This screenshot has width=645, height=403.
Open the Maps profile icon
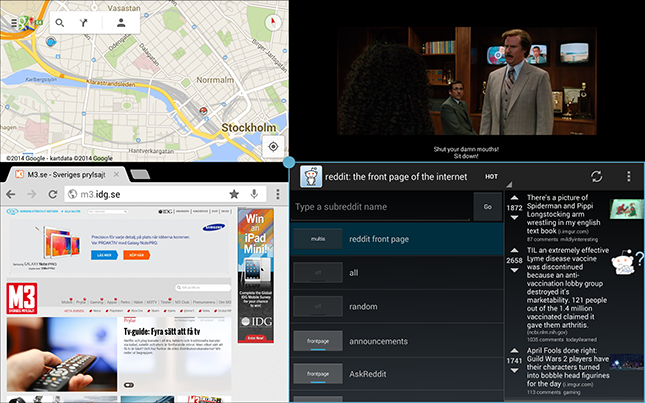(x=121, y=21)
